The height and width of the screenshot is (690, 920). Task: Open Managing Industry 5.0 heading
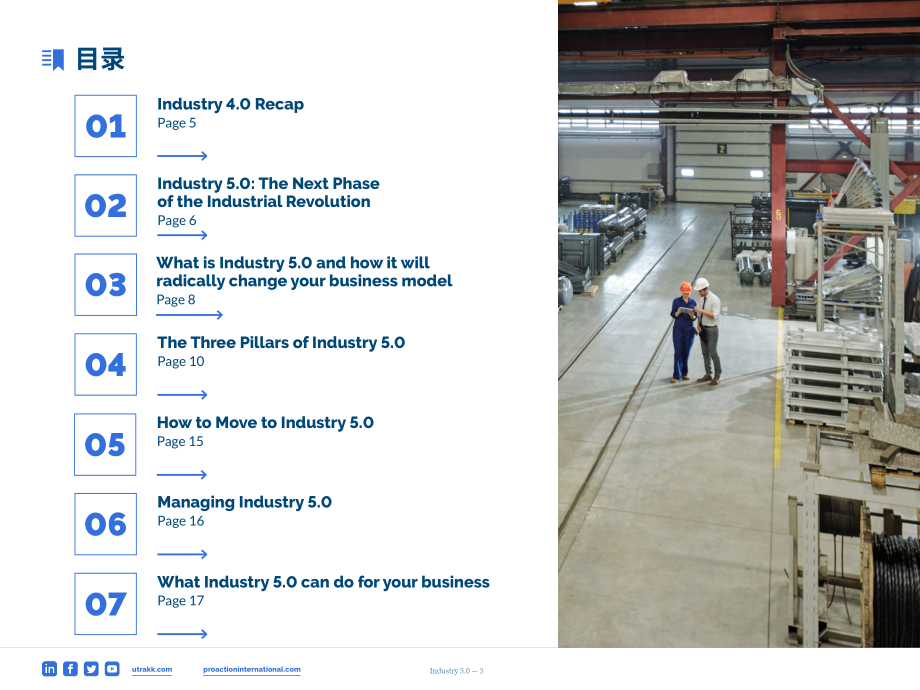pyautogui.click(x=245, y=502)
